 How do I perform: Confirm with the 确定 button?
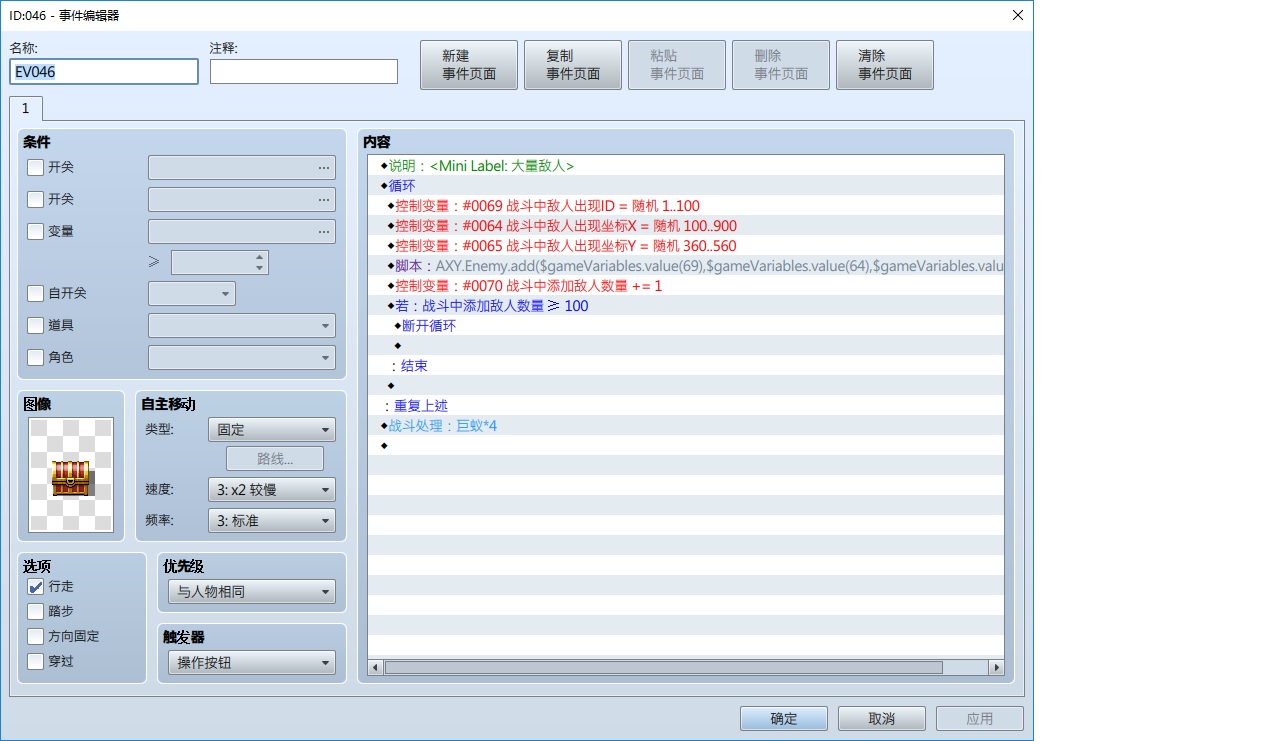[x=784, y=719]
